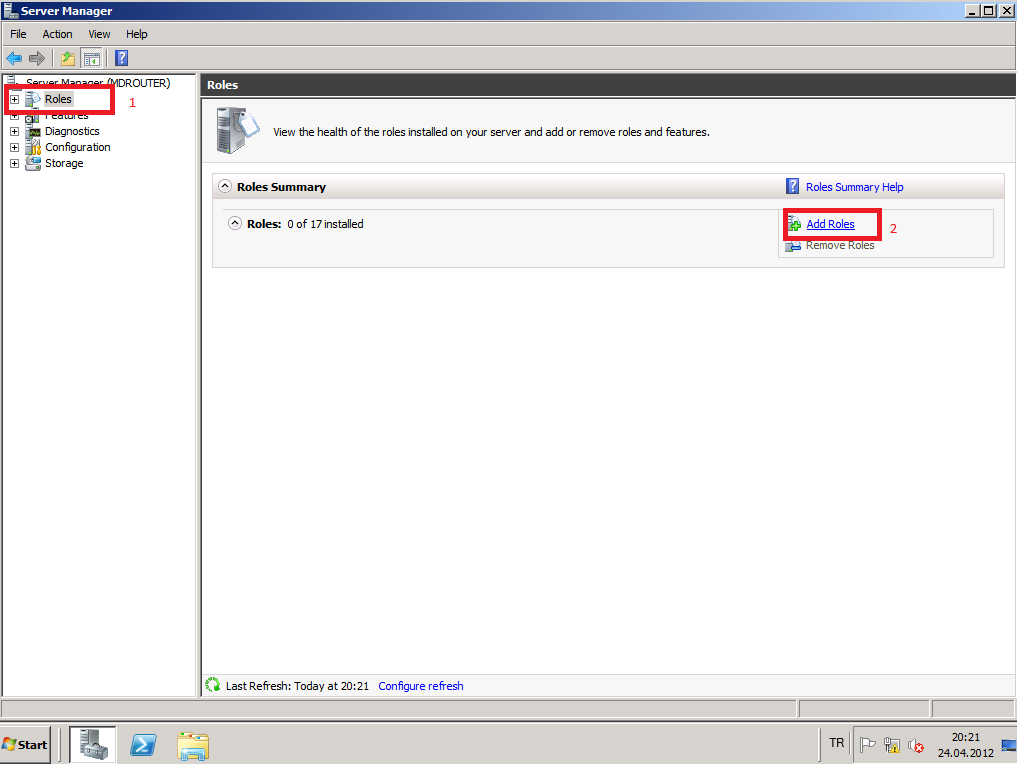Collapse the Roles: 0 of 17 installed chevron
Image resolution: width=1017 pixels, height=764 pixels.
click(x=235, y=224)
